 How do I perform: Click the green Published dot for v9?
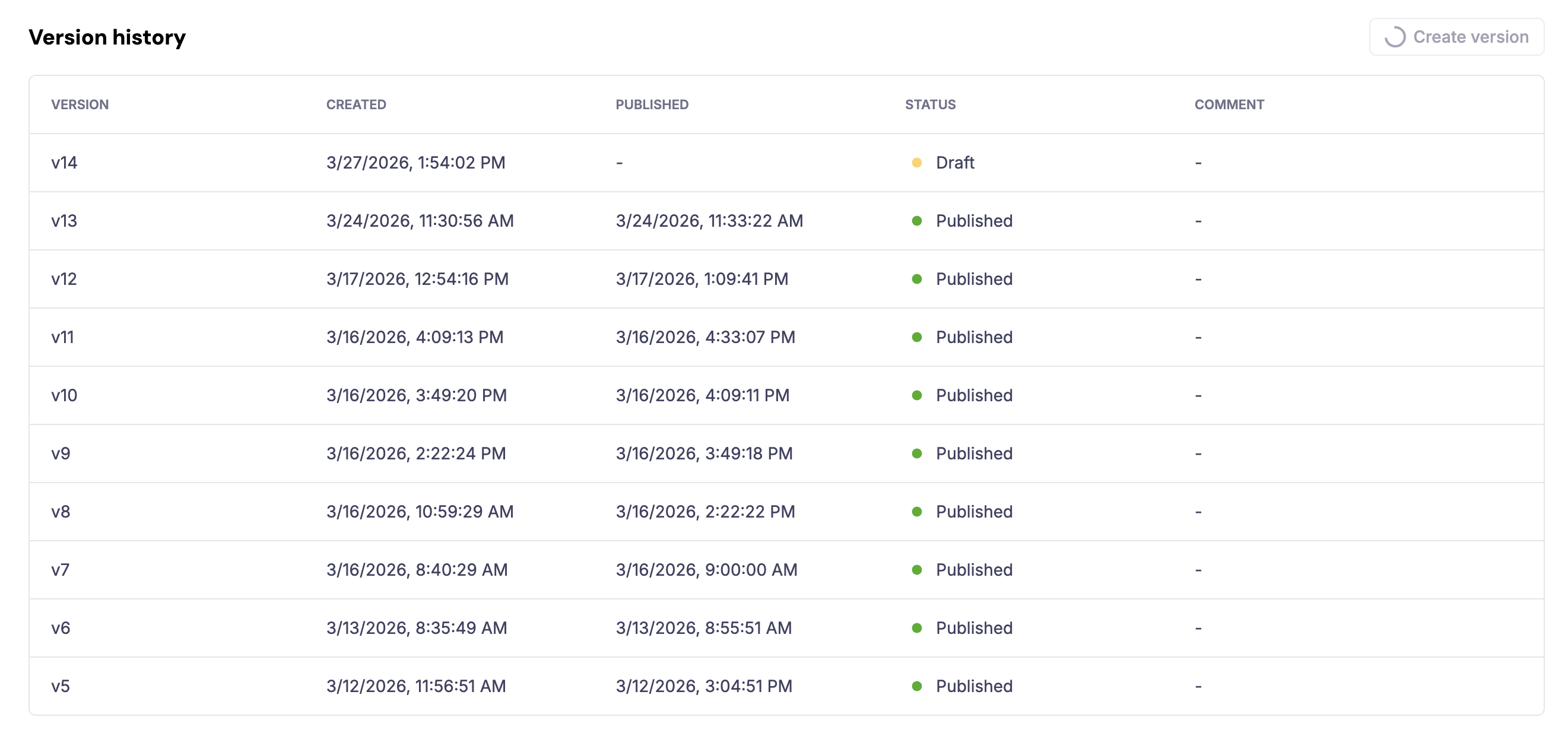[918, 453]
